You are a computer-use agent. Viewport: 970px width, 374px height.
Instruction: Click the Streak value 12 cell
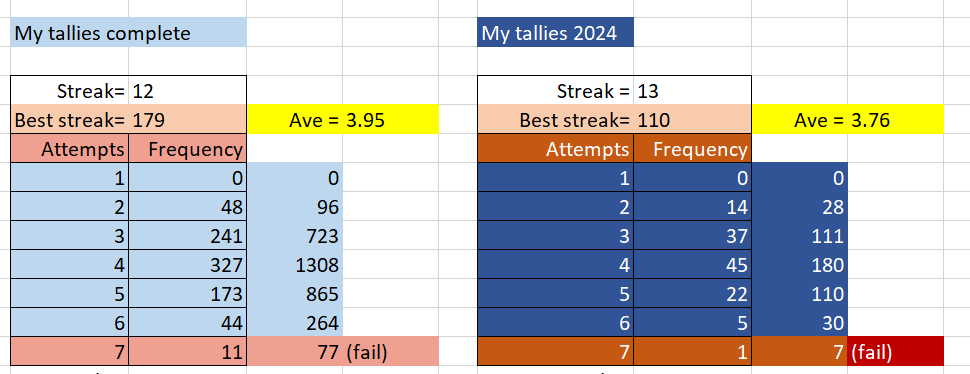[x=187, y=91]
